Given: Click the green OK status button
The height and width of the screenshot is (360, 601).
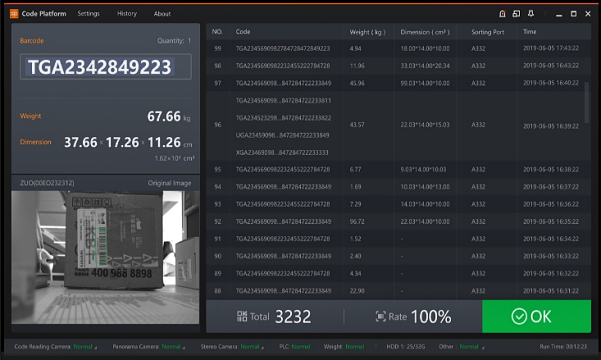Looking at the screenshot, I should point(536,316).
